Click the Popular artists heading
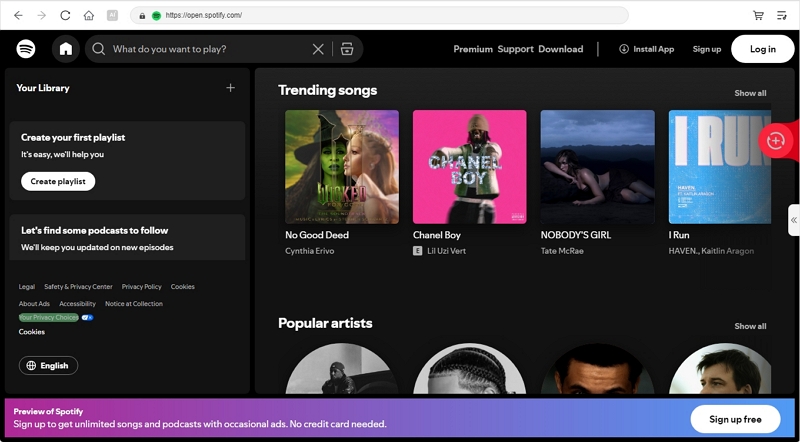Screen dimensions: 800x442 325,323
